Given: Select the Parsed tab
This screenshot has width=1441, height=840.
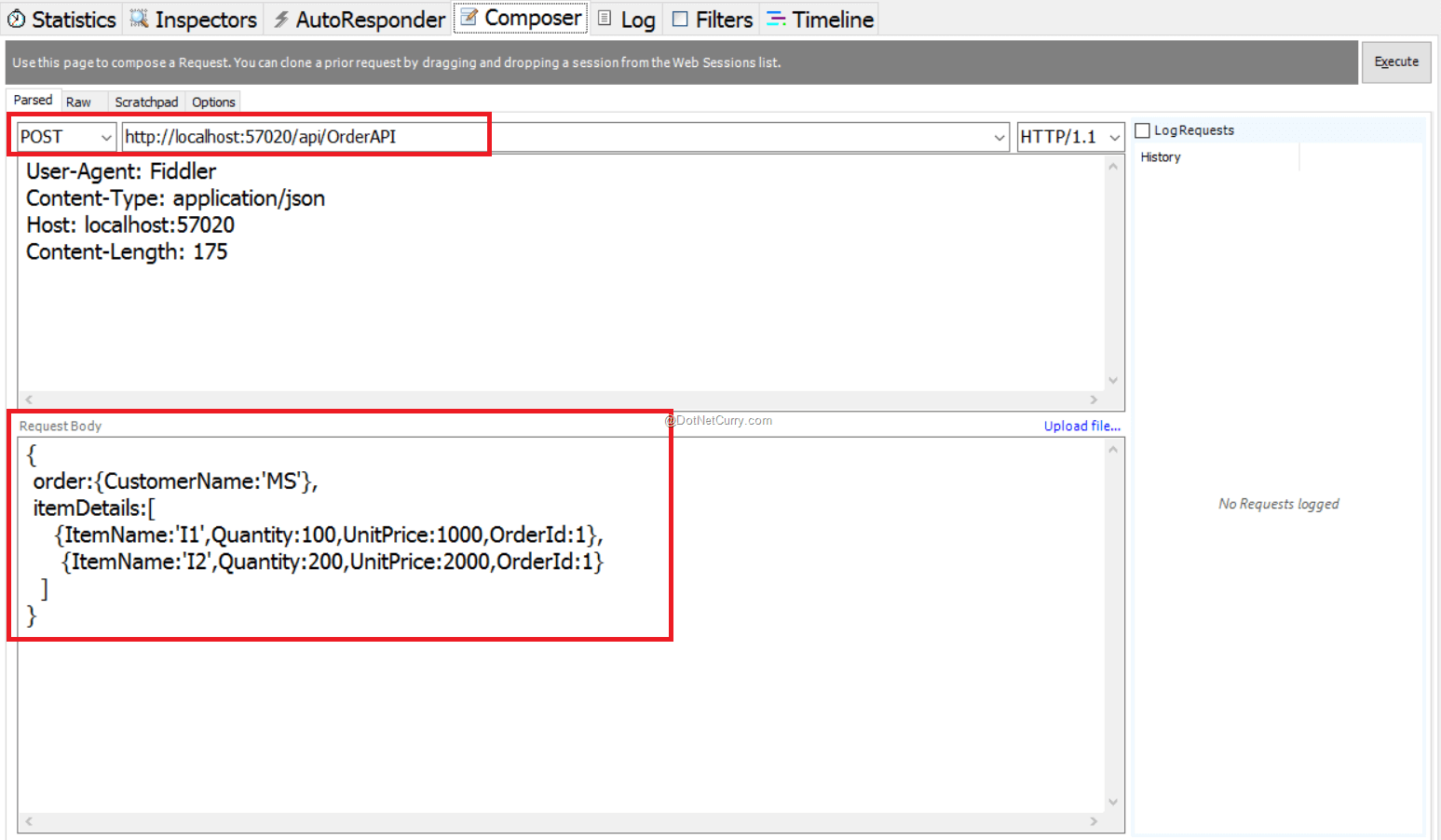Looking at the screenshot, I should [33, 100].
